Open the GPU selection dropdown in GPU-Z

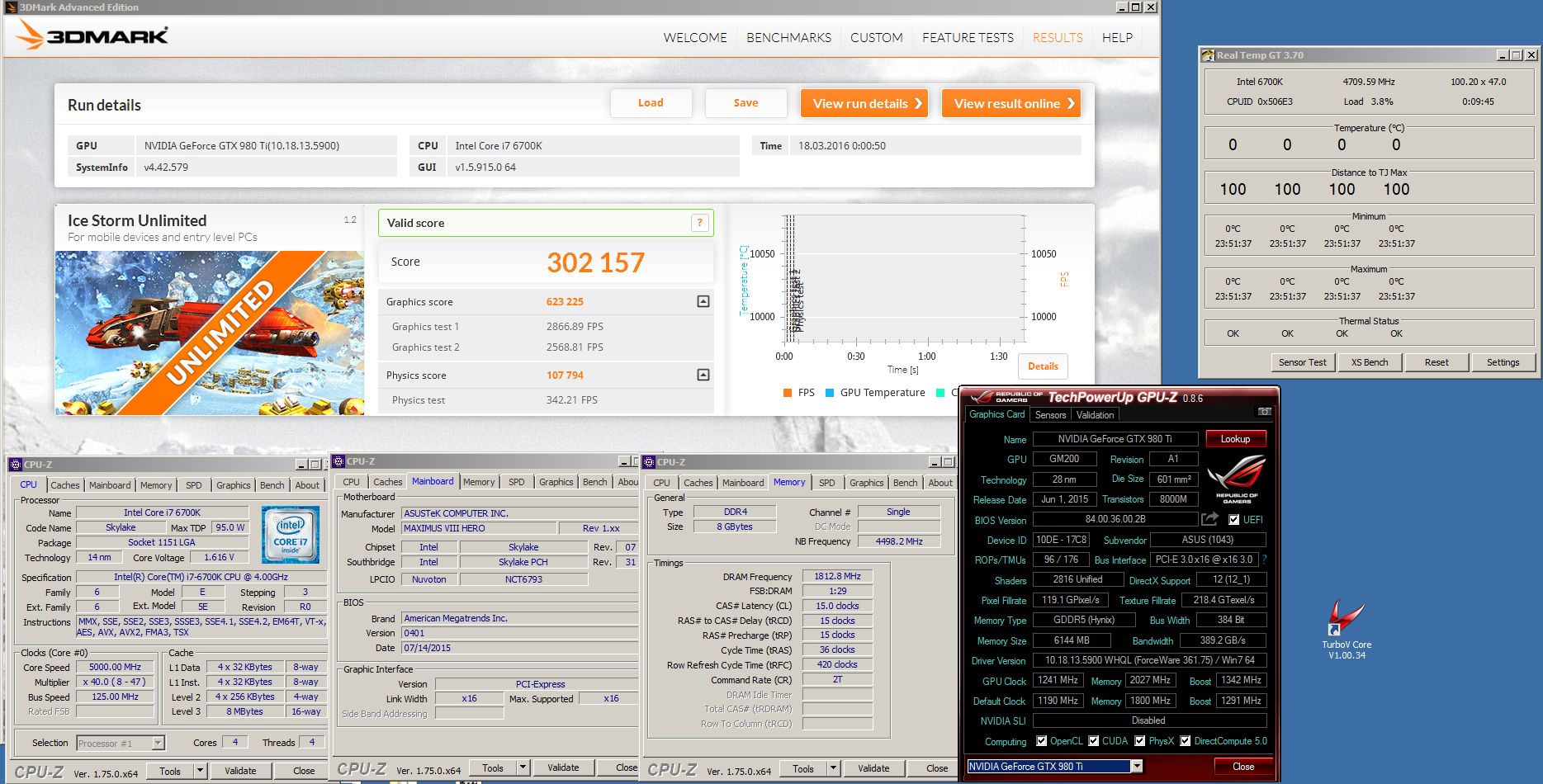coord(1137,767)
